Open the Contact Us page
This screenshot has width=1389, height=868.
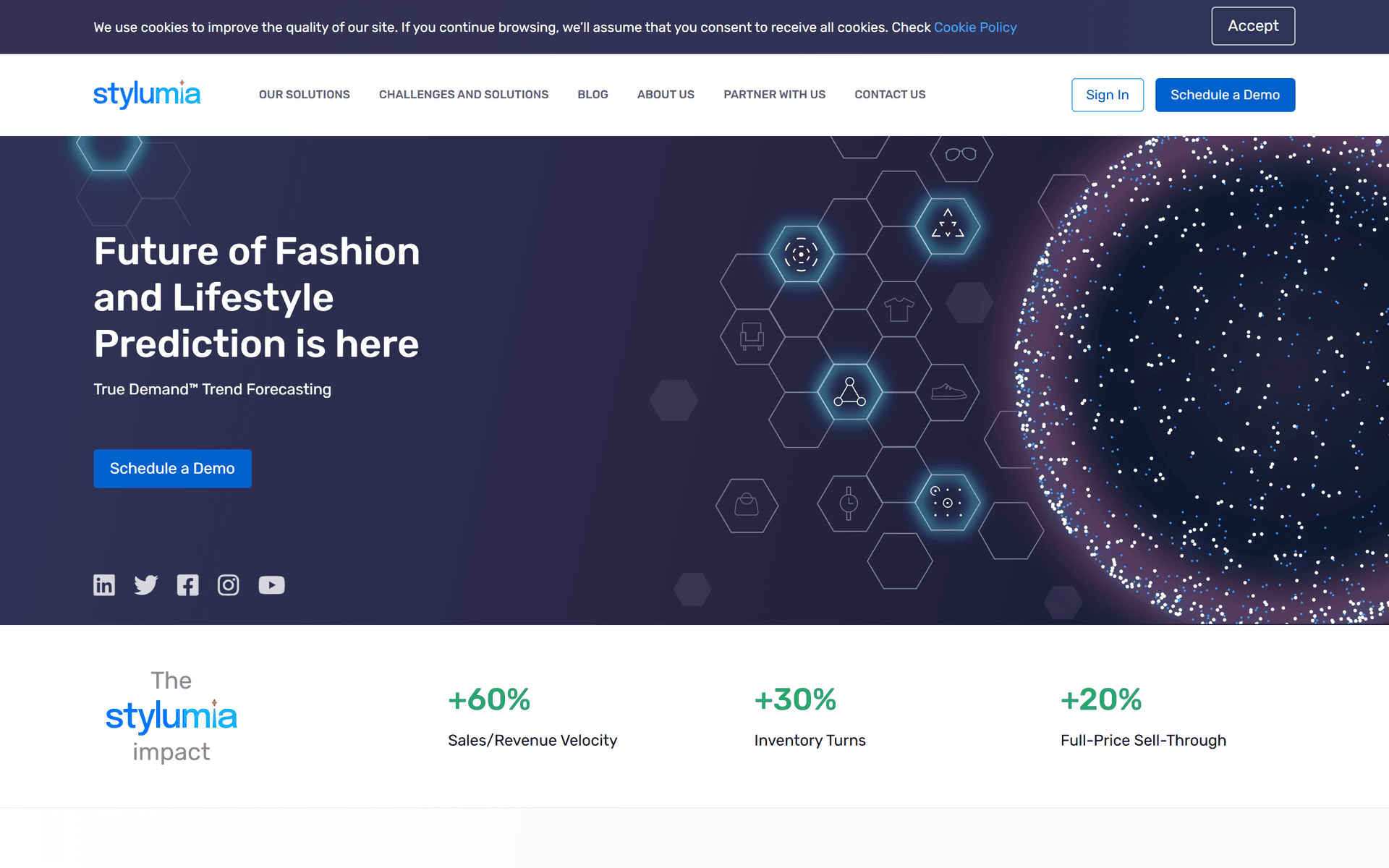tap(891, 95)
